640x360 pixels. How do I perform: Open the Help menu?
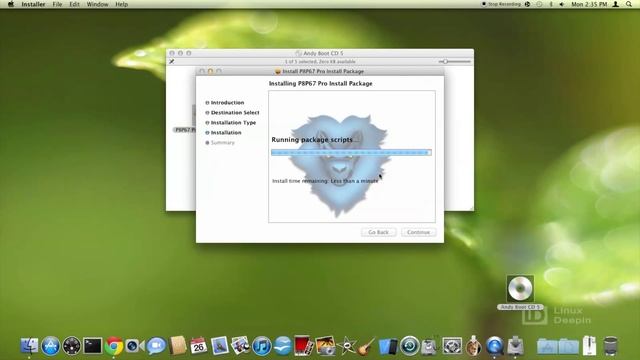121,4
